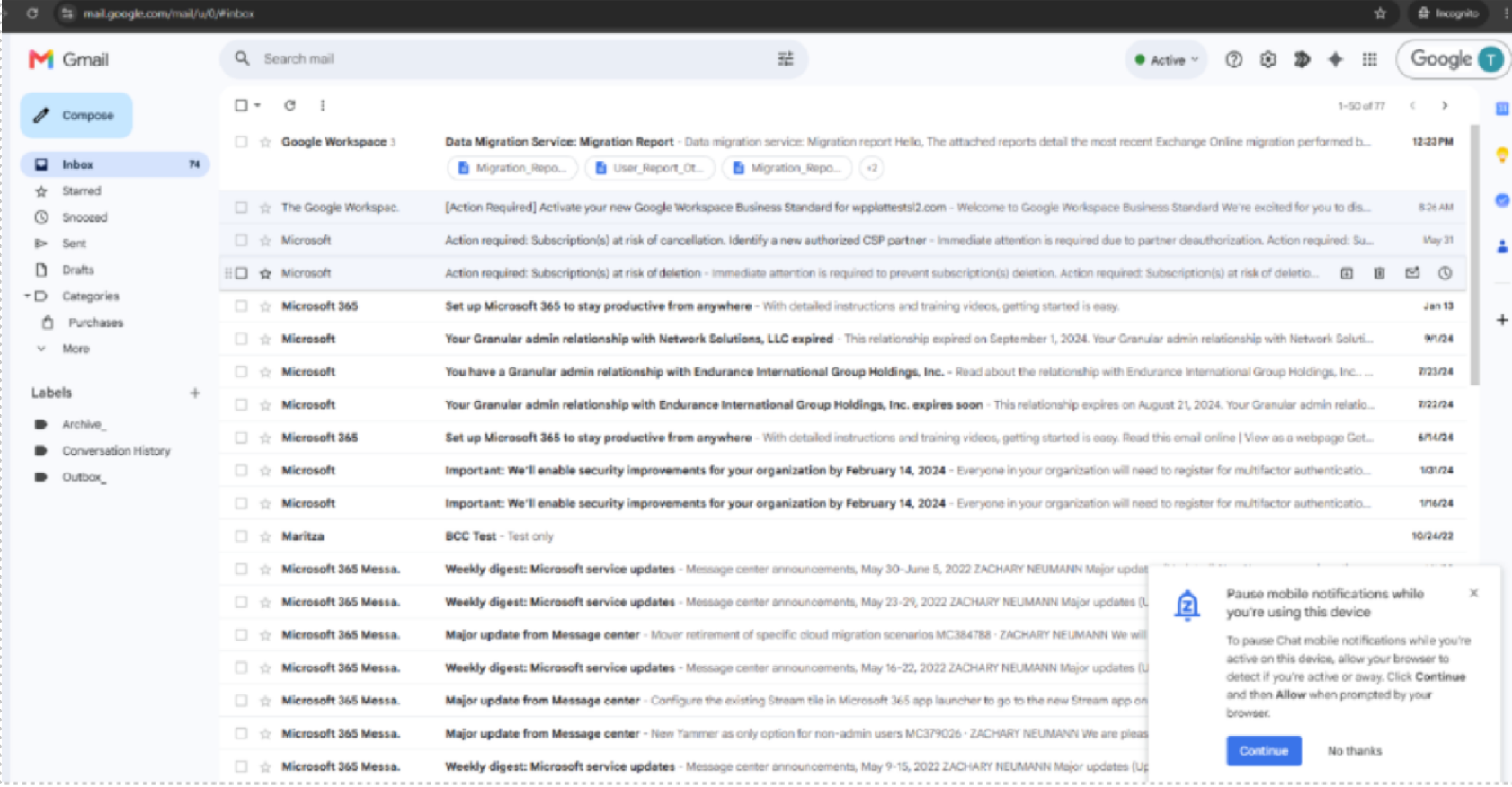Open search filter options icon

click(x=785, y=58)
